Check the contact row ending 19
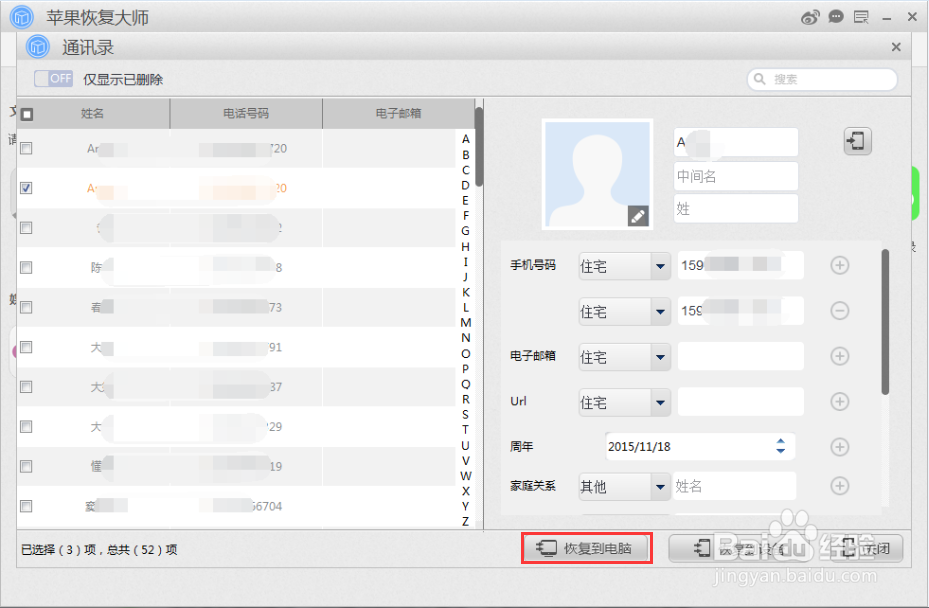This screenshot has height=608, width=929. (26, 466)
